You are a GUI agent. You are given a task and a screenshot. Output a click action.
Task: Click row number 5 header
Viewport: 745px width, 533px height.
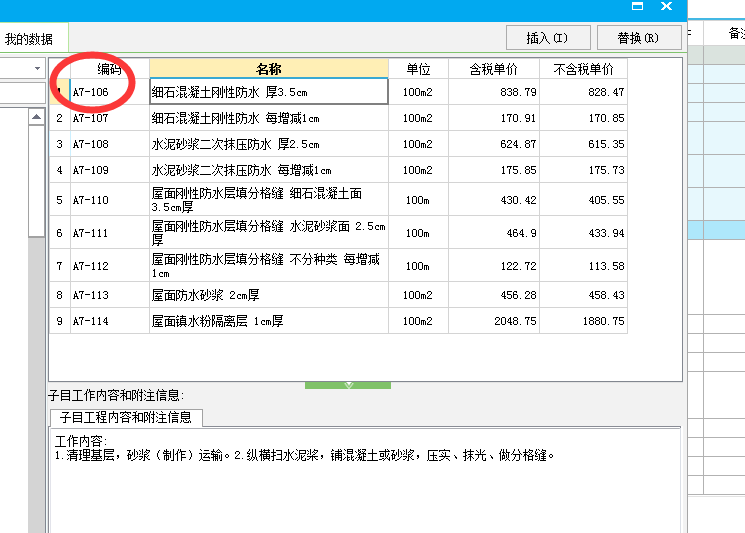(x=59, y=200)
